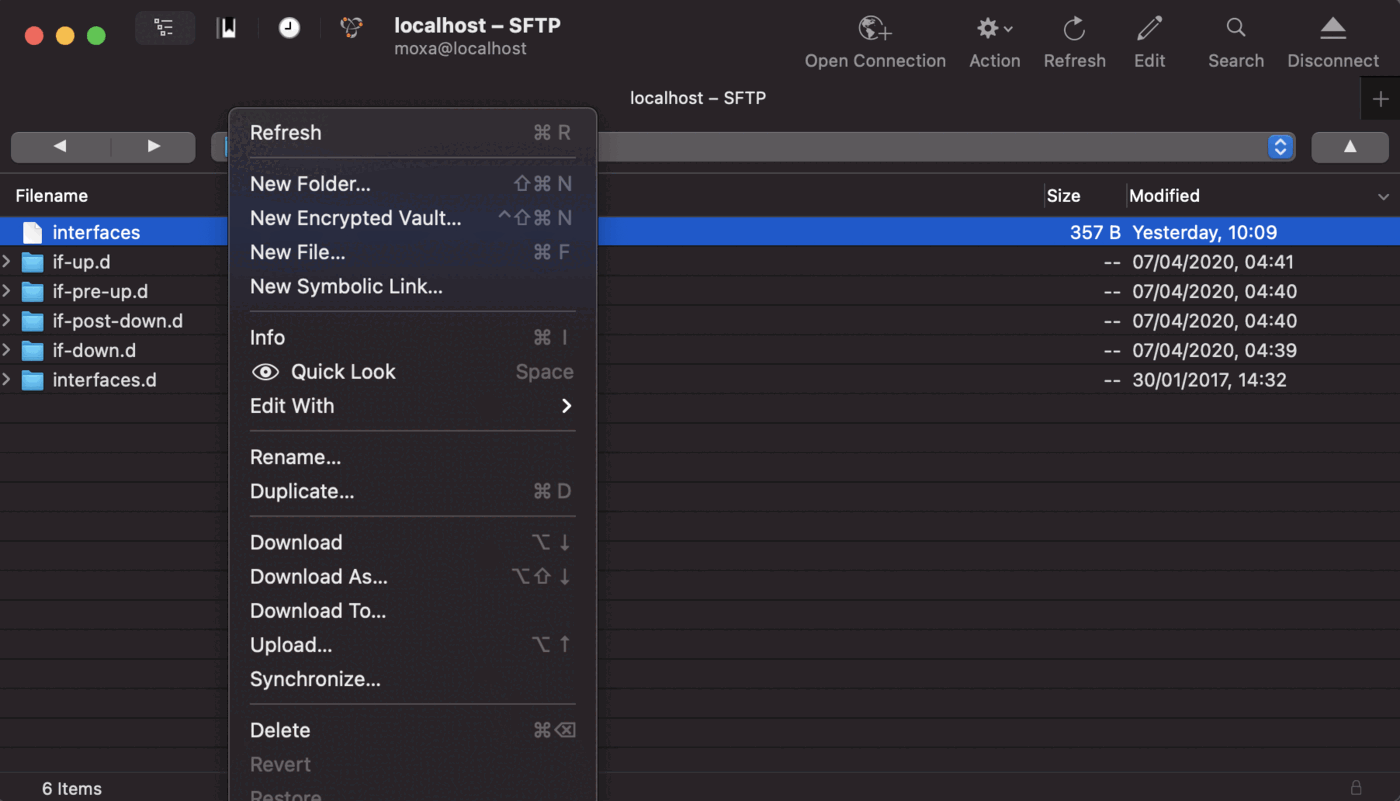Choose New Folder from context menu
The image size is (1400, 801).
pyautogui.click(x=310, y=184)
